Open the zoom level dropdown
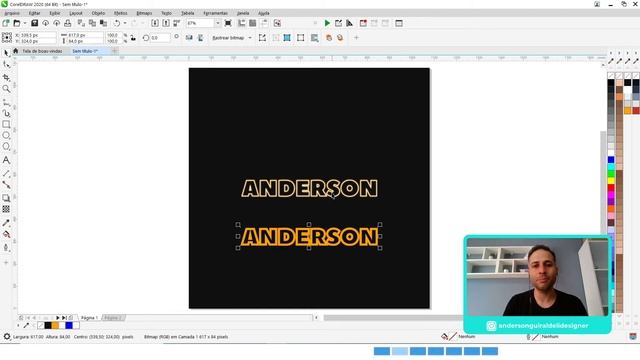Screen dimensions: 640x360 coord(218,23)
